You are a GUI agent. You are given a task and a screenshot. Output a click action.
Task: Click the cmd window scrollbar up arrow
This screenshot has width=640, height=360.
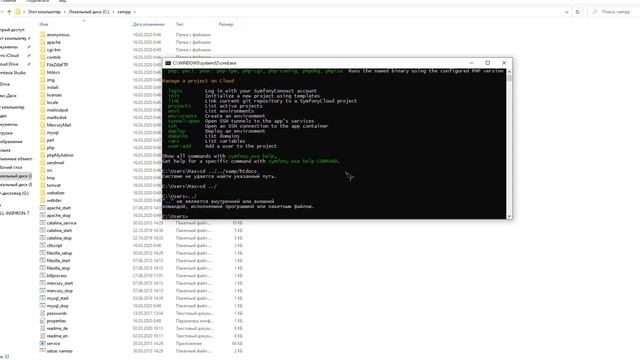[x=509, y=72]
